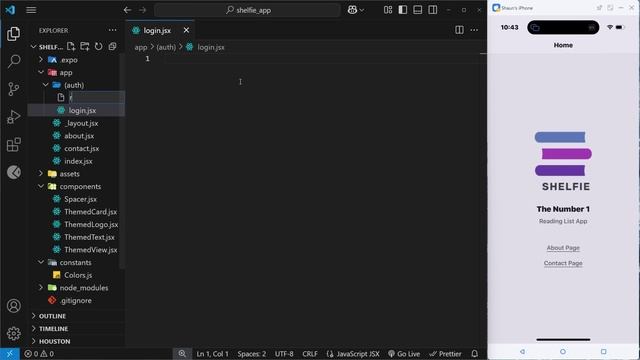The width and height of the screenshot is (640, 360).
Task: Open Accounts menu in activity bar
Action: point(13,306)
